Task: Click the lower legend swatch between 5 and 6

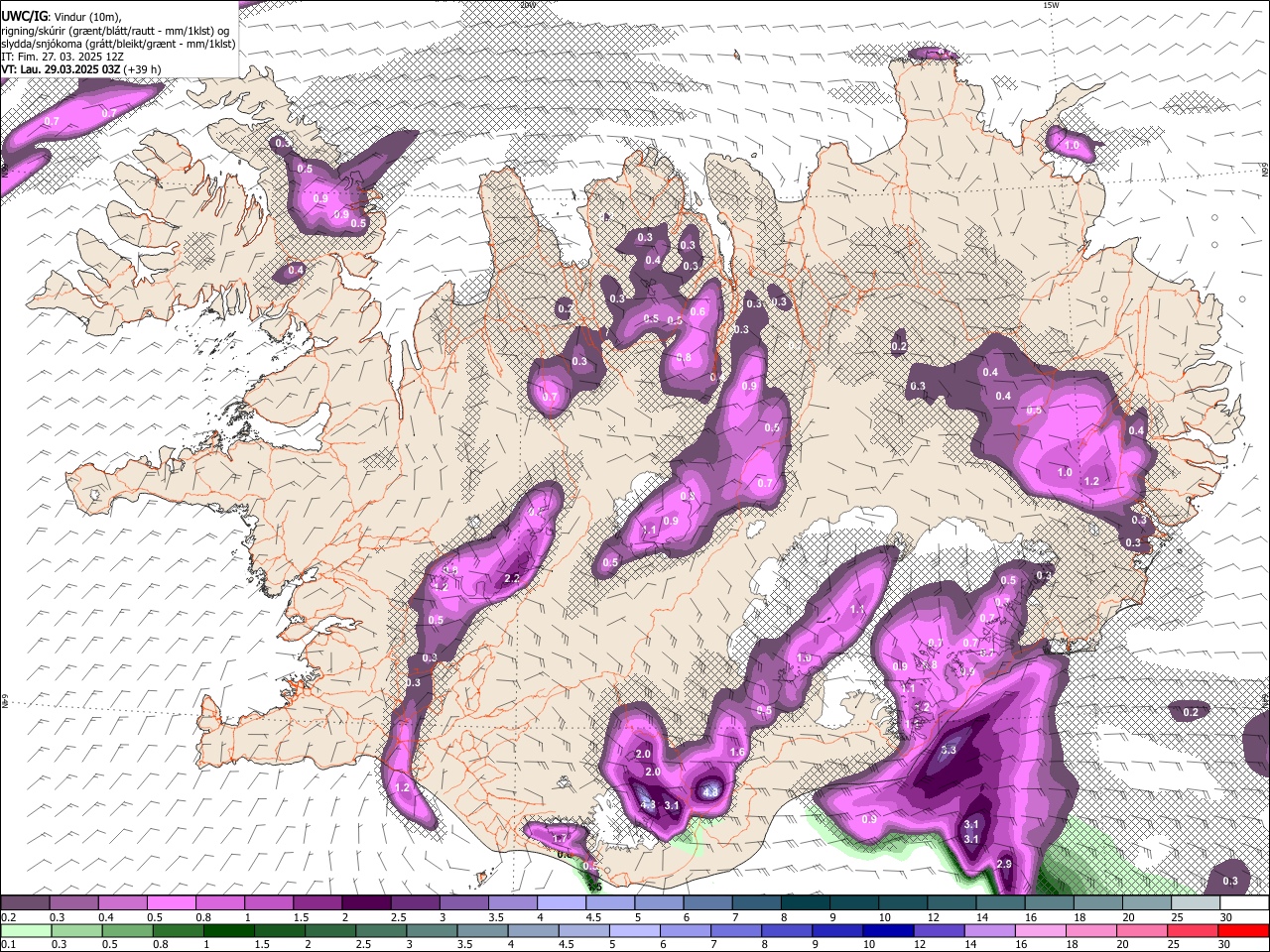Action: pos(635,930)
